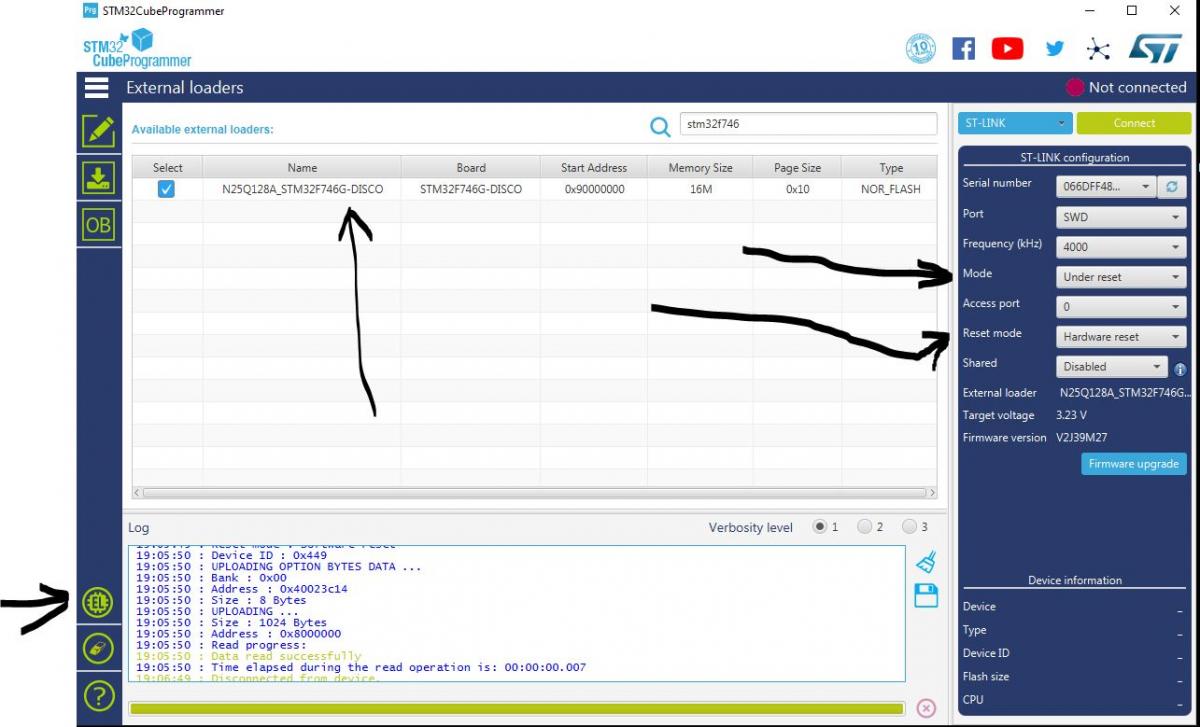Open the Help question mark page
This screenshot has width=1200, height=727.
[98, 696]
